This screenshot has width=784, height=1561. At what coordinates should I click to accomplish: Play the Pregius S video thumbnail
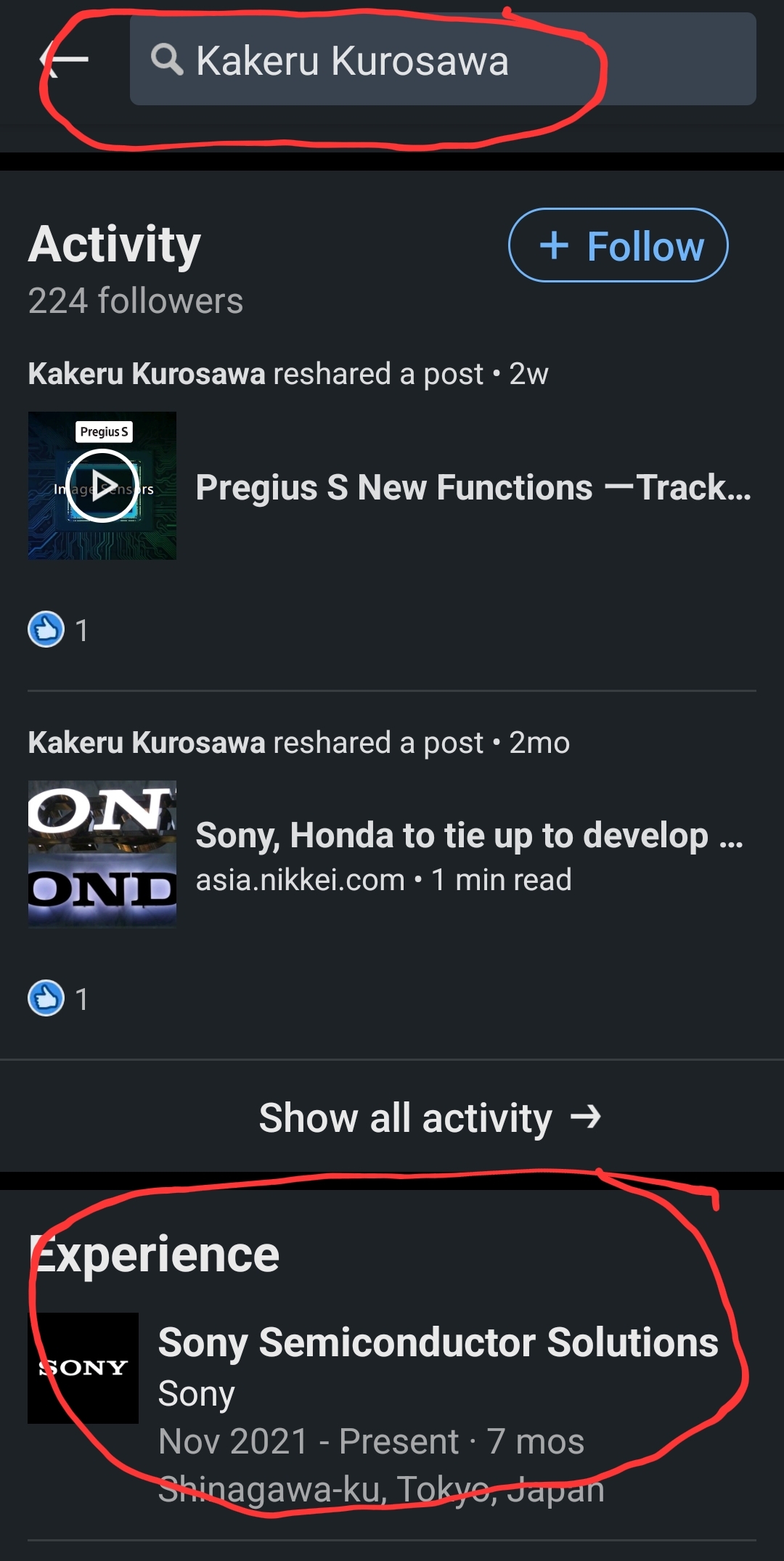102,485
